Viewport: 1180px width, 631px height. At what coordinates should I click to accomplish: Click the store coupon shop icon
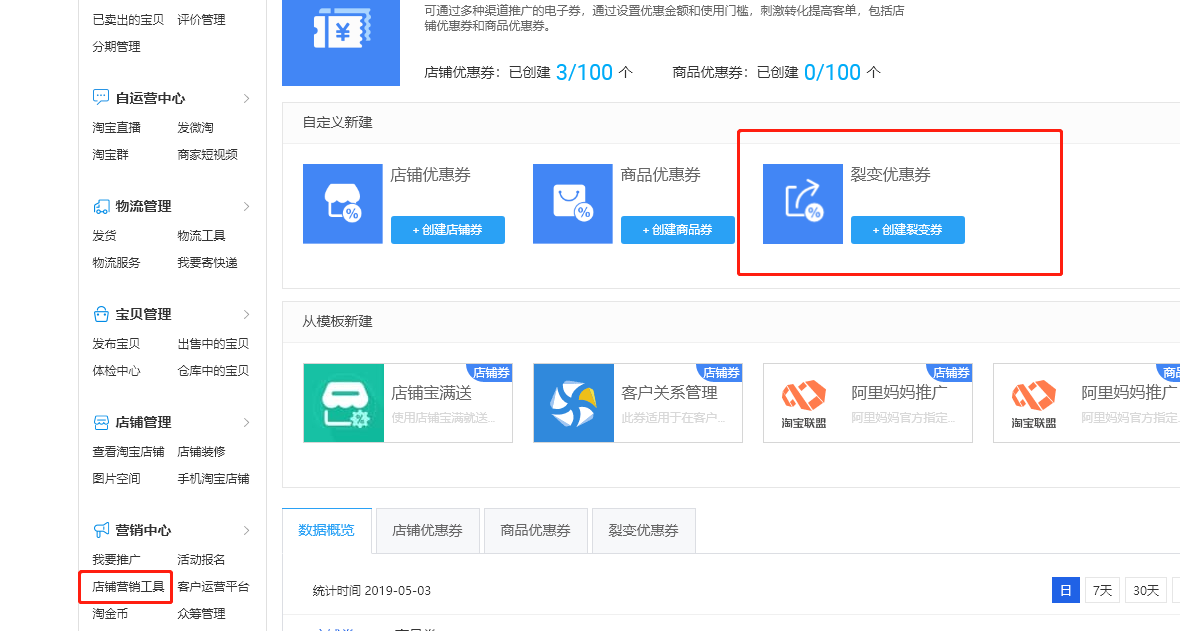point(343,204)
